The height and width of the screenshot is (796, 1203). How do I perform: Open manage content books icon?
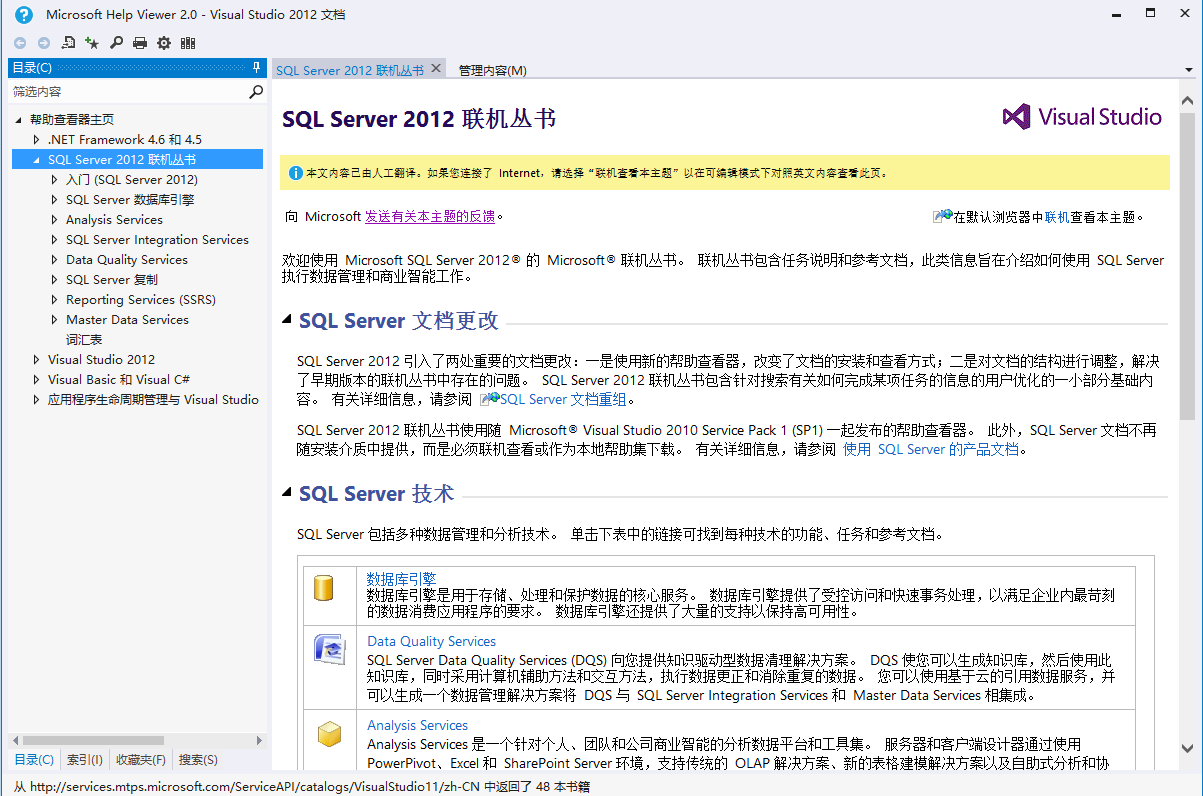[x=188, y=43]
